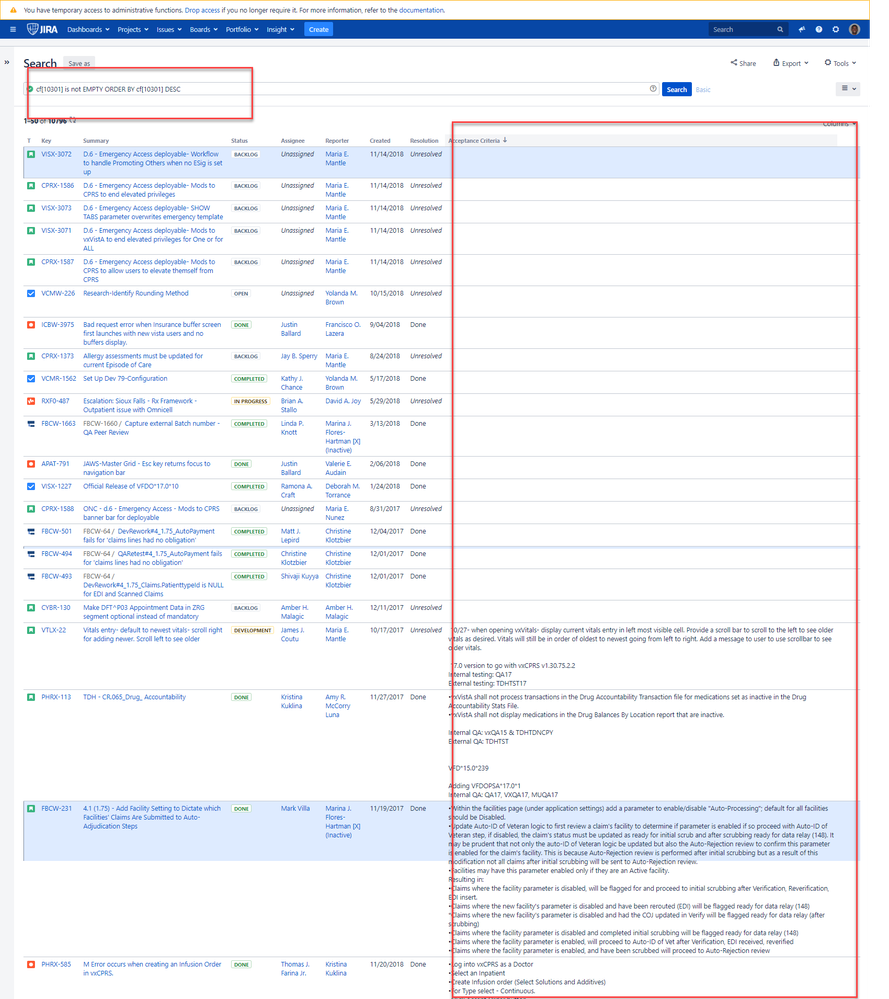Open the user profile avatar
This screenshot has width=889, height=999.
pyautogui.click(x=855, y=29)
